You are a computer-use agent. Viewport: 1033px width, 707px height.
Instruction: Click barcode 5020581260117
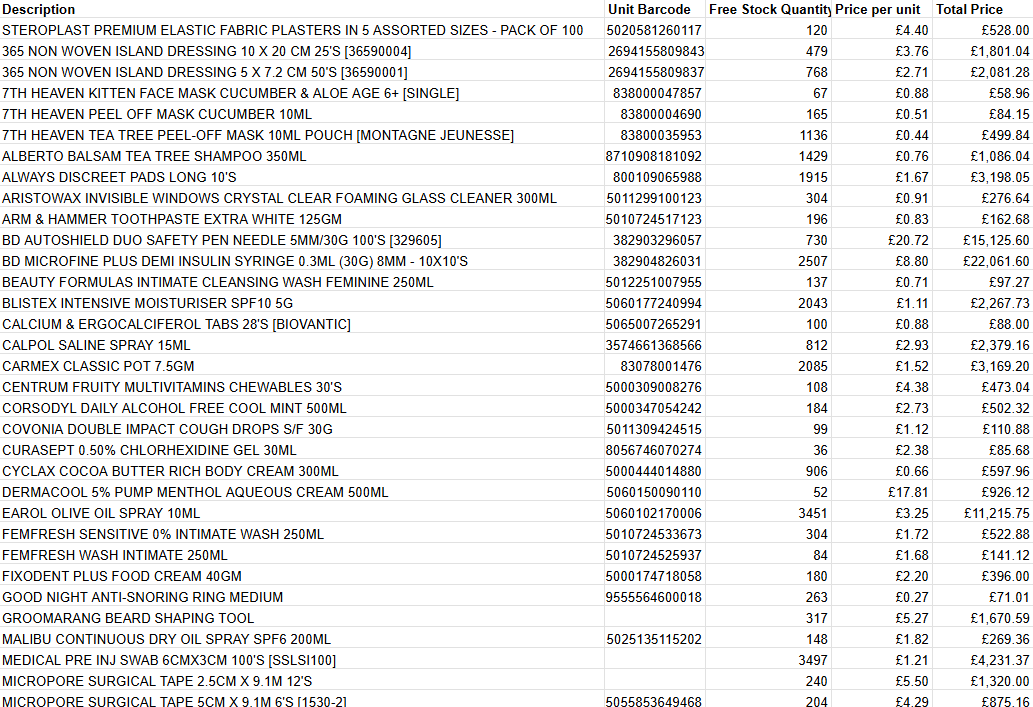[x=654, y=30]
